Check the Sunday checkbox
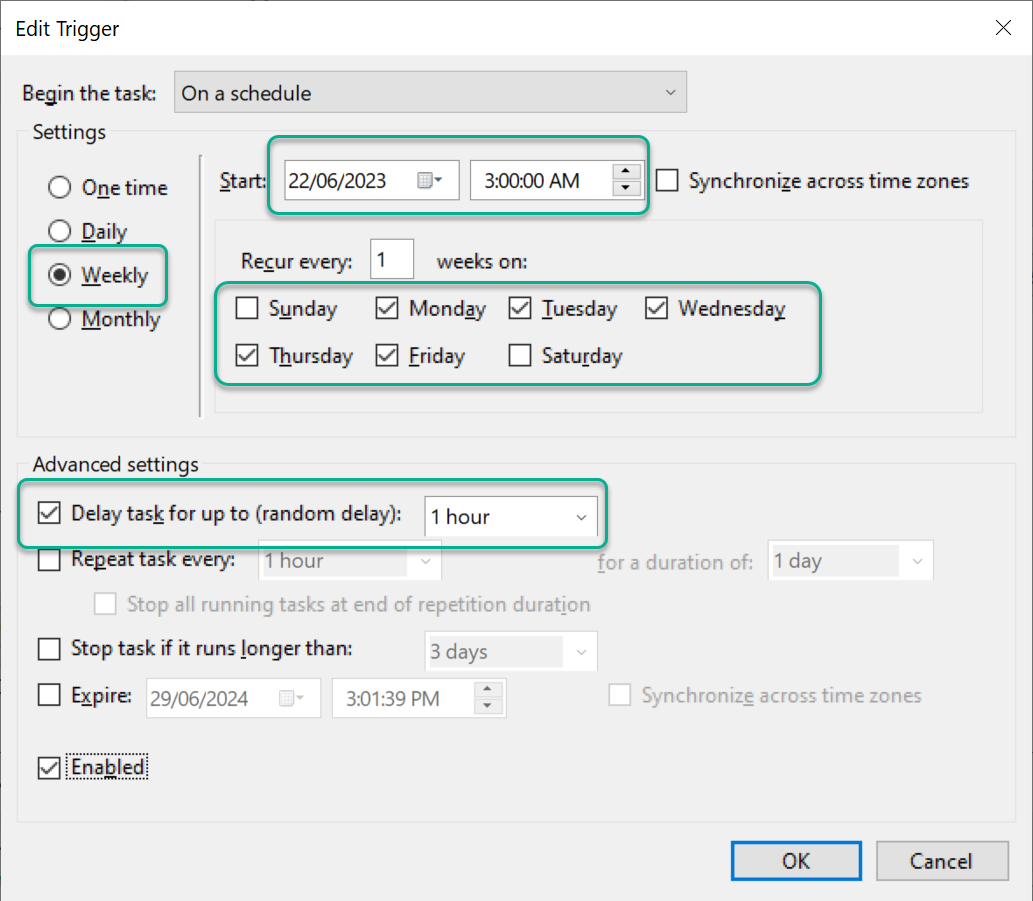 tap(246, 309)
